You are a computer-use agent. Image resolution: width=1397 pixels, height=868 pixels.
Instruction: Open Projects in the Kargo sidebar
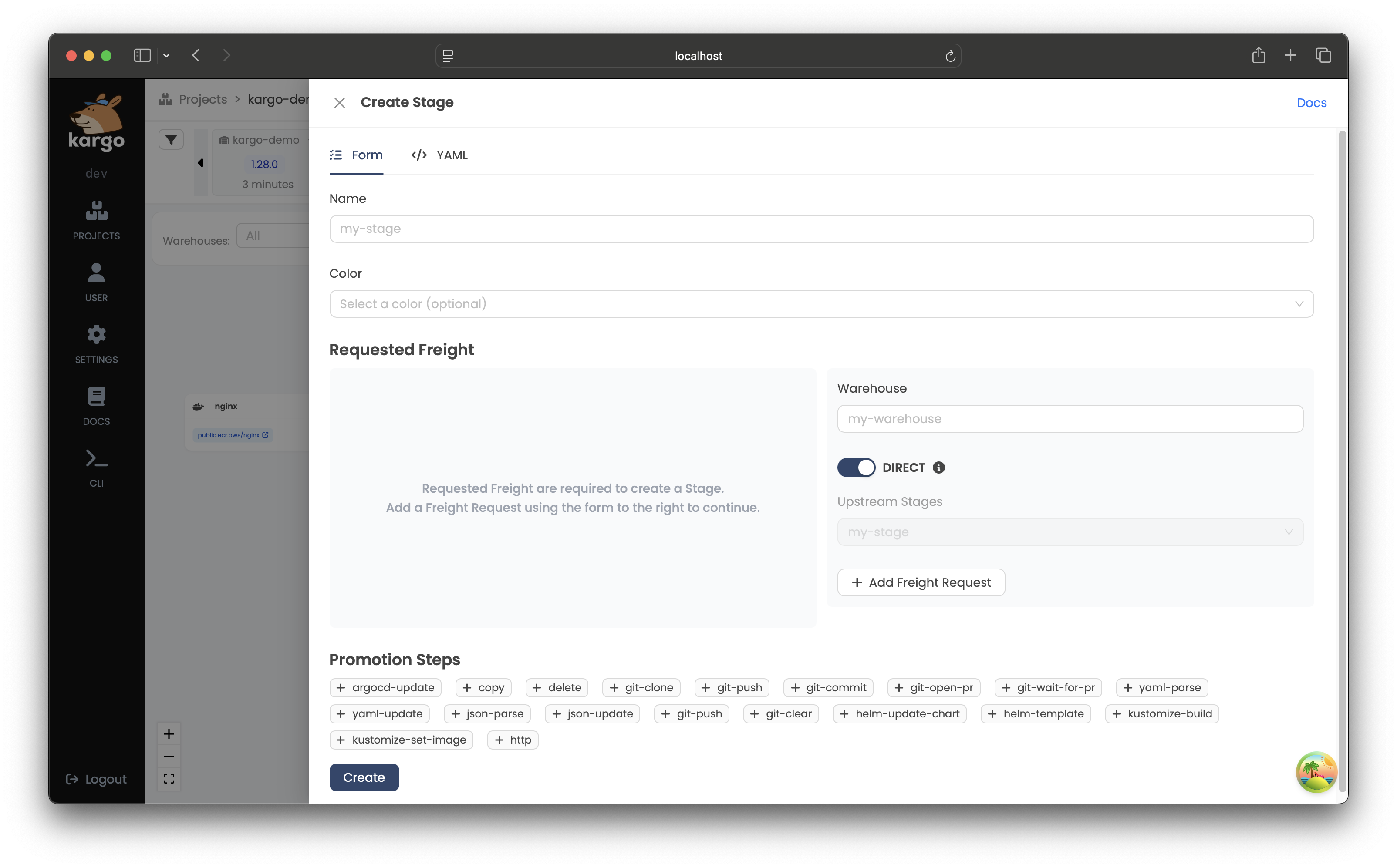(97, 220)
